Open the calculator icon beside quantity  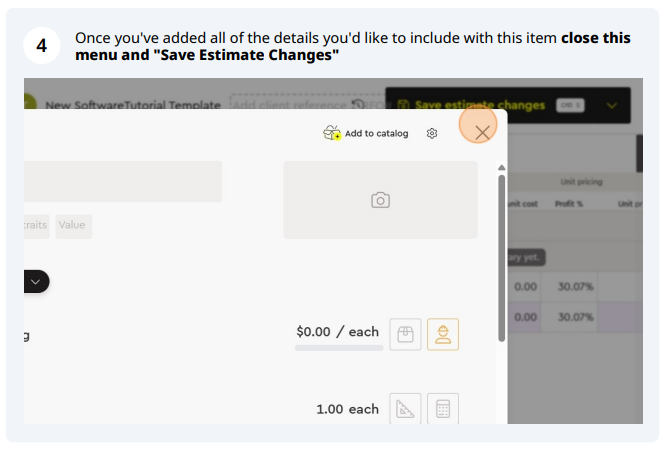pyautogui.click(x=443, y=409)
